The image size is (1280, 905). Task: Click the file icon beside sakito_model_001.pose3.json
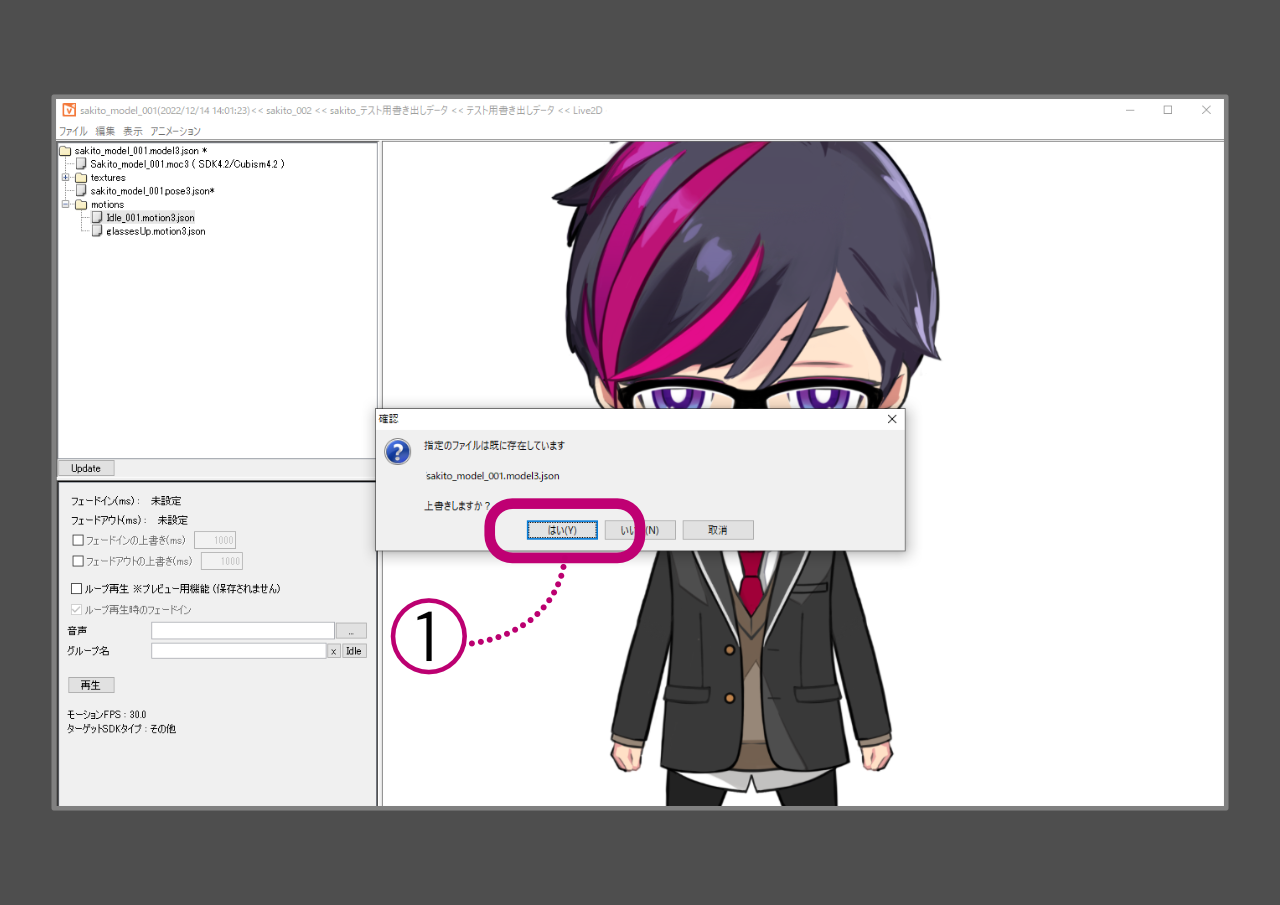click(82, 191)
